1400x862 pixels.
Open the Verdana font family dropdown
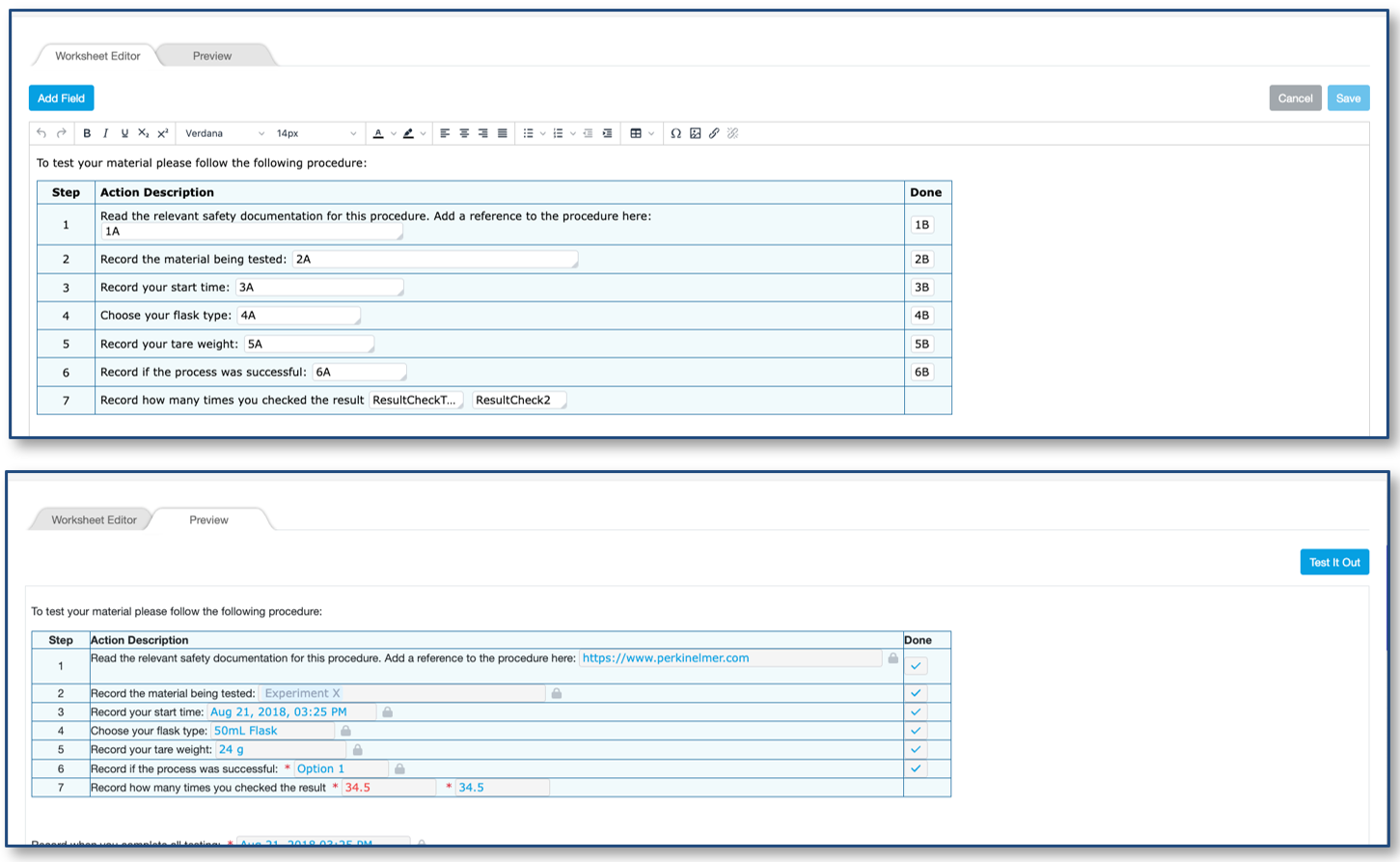(224, 133)
